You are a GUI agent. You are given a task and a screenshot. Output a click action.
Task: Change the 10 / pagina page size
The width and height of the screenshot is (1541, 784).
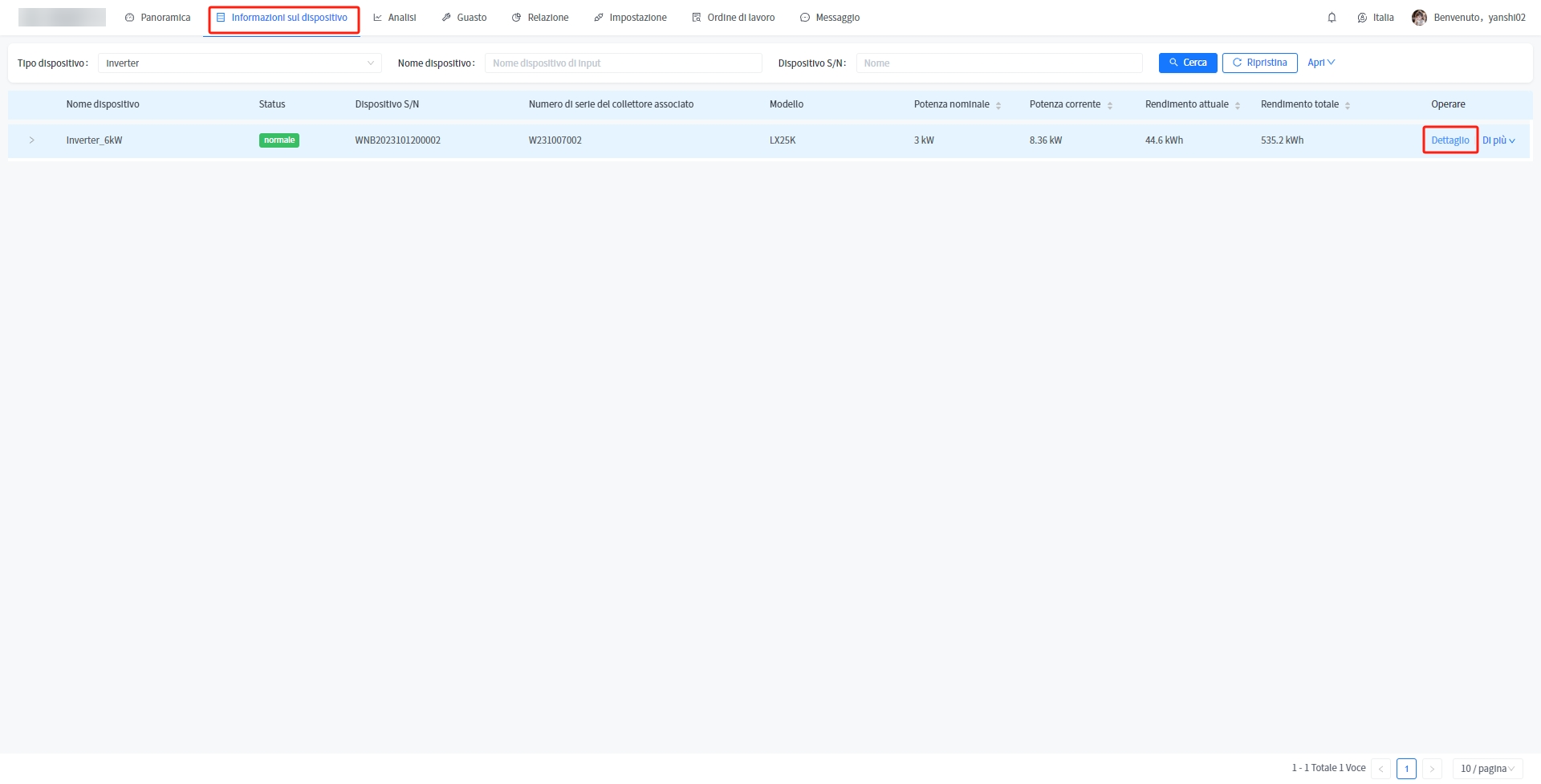(x=1487, y=769)
